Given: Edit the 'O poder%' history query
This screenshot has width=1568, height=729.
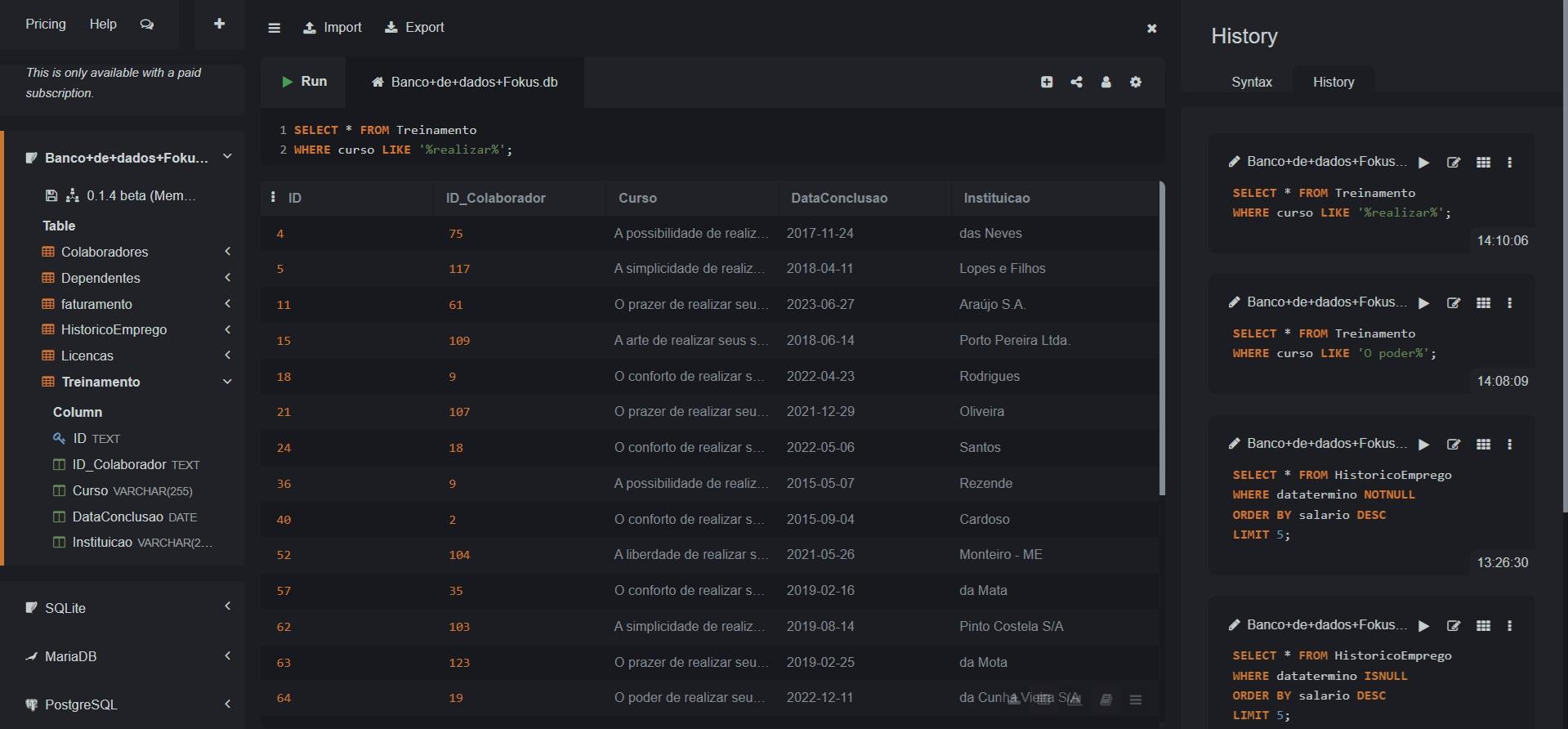Looking at the screenshot, I should (x=1454, y=303).
